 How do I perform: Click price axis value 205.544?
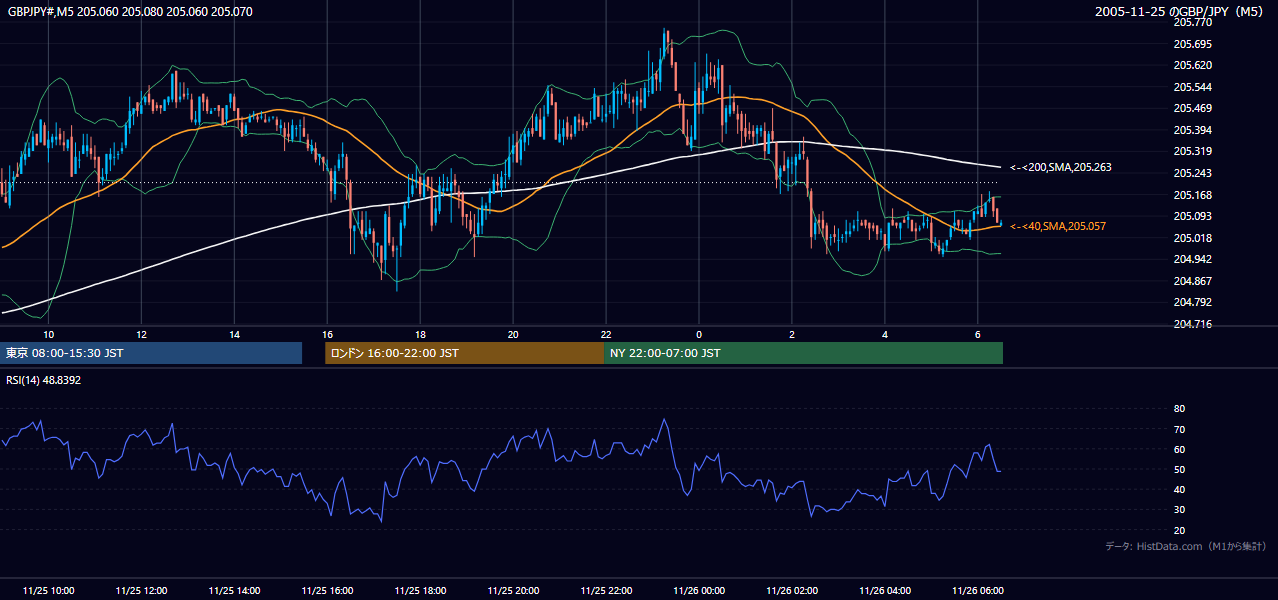click(x=1192, y=87)
